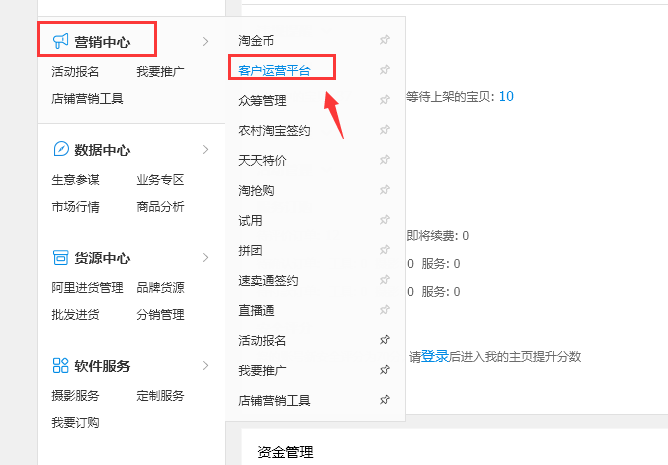Open 生意参谋 under 数据中心
Viewport: 668px width, 465px height.
[x=76, y=180]
